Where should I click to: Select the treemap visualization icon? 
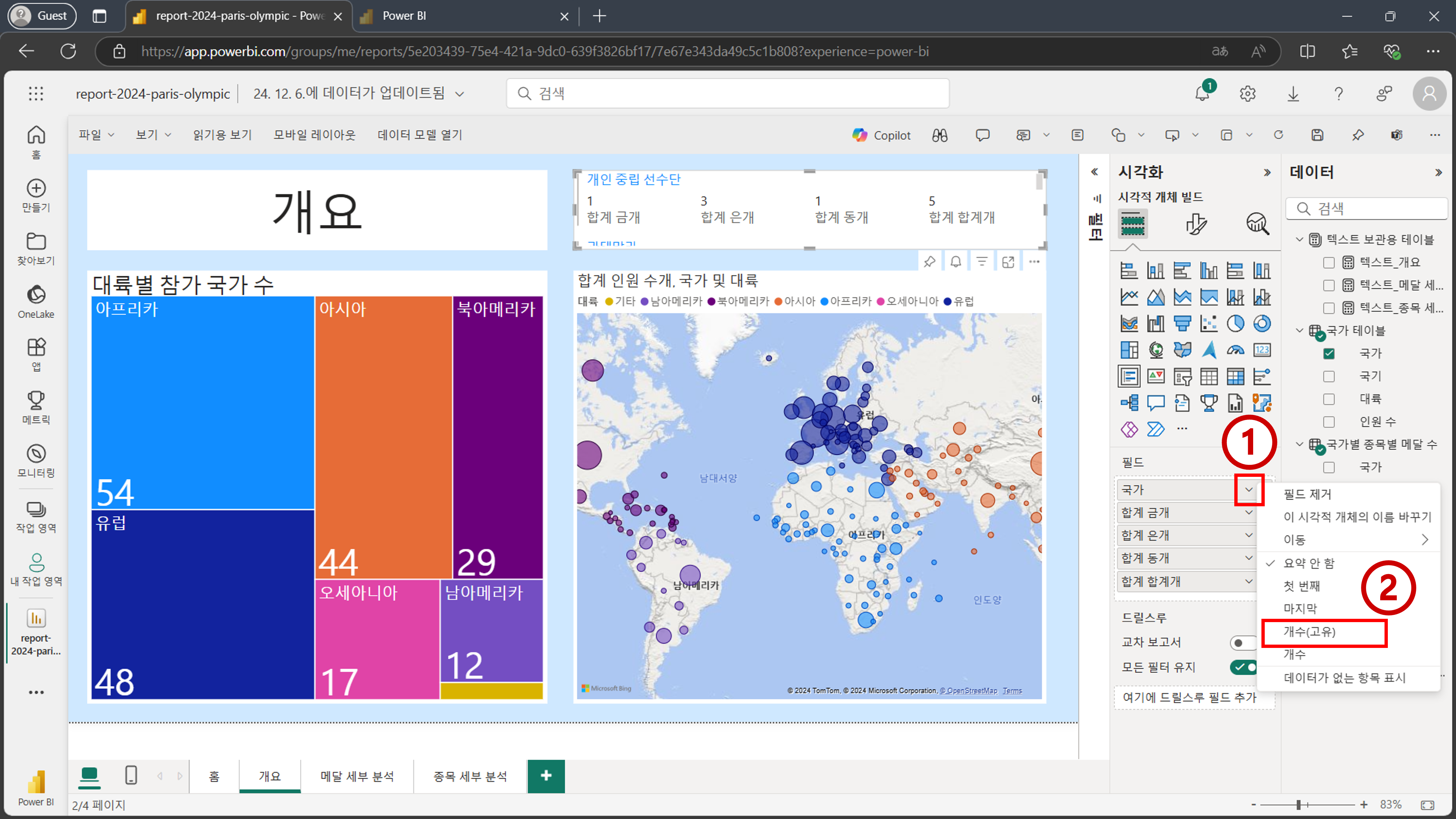1129,350
